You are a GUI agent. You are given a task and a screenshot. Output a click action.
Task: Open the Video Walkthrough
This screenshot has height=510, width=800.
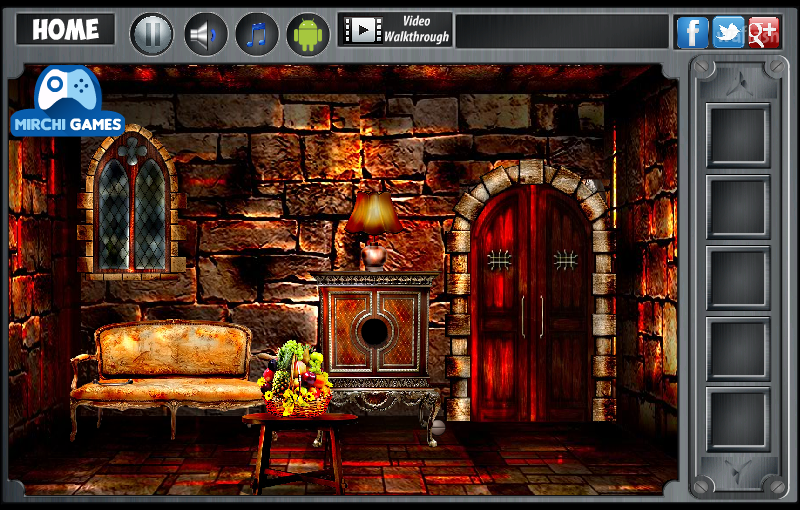click(395, 30)
